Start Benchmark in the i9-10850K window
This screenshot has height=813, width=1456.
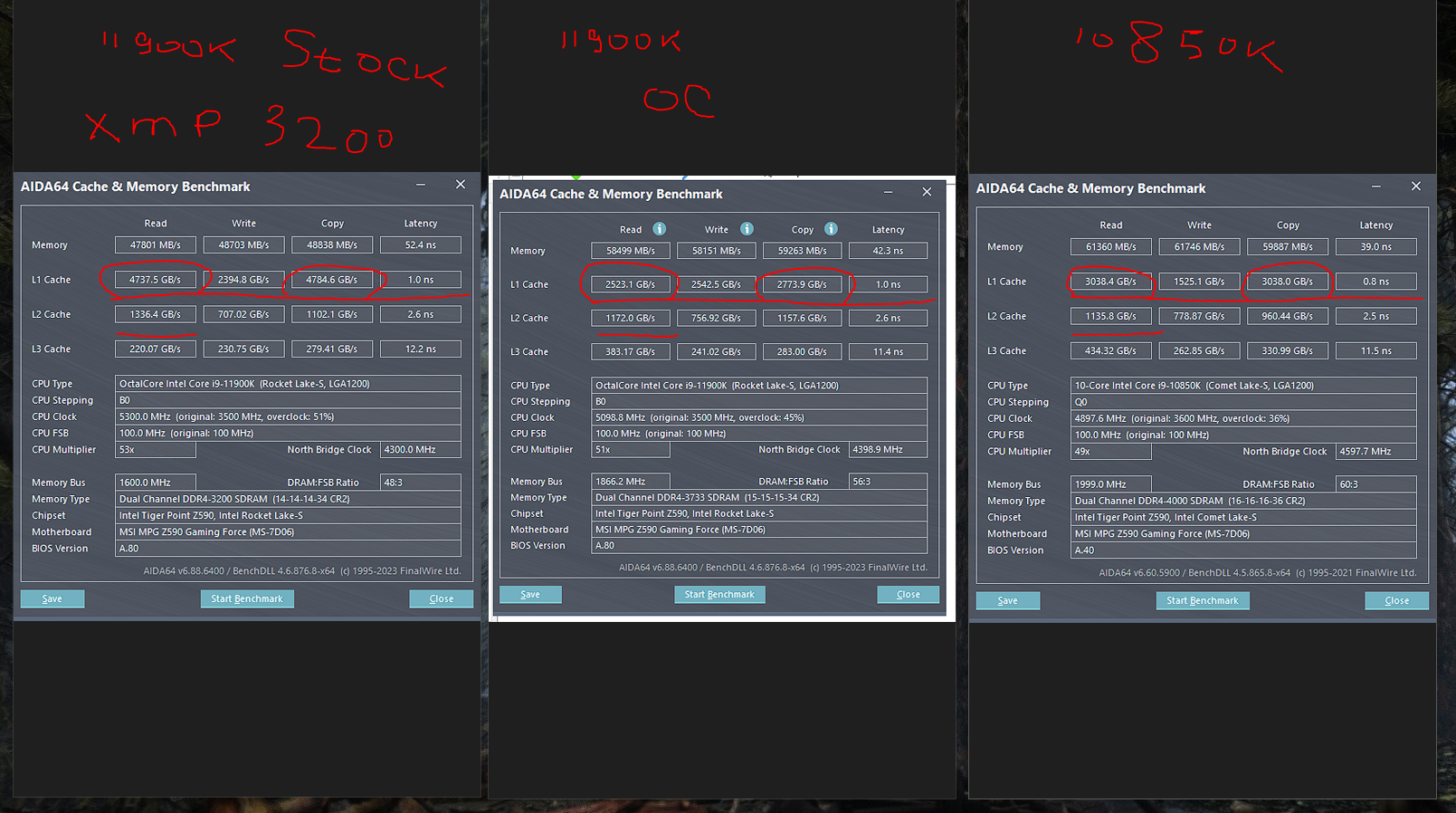pos(1203,600)
